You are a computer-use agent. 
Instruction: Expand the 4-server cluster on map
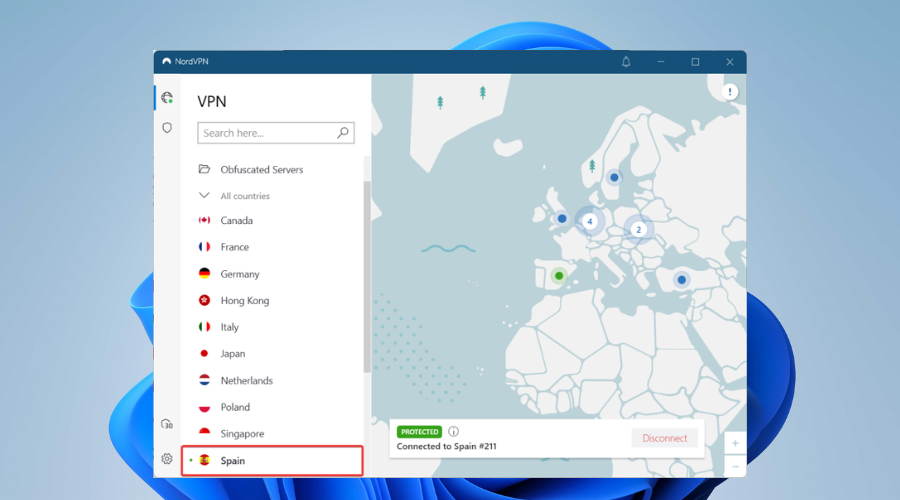590,221
